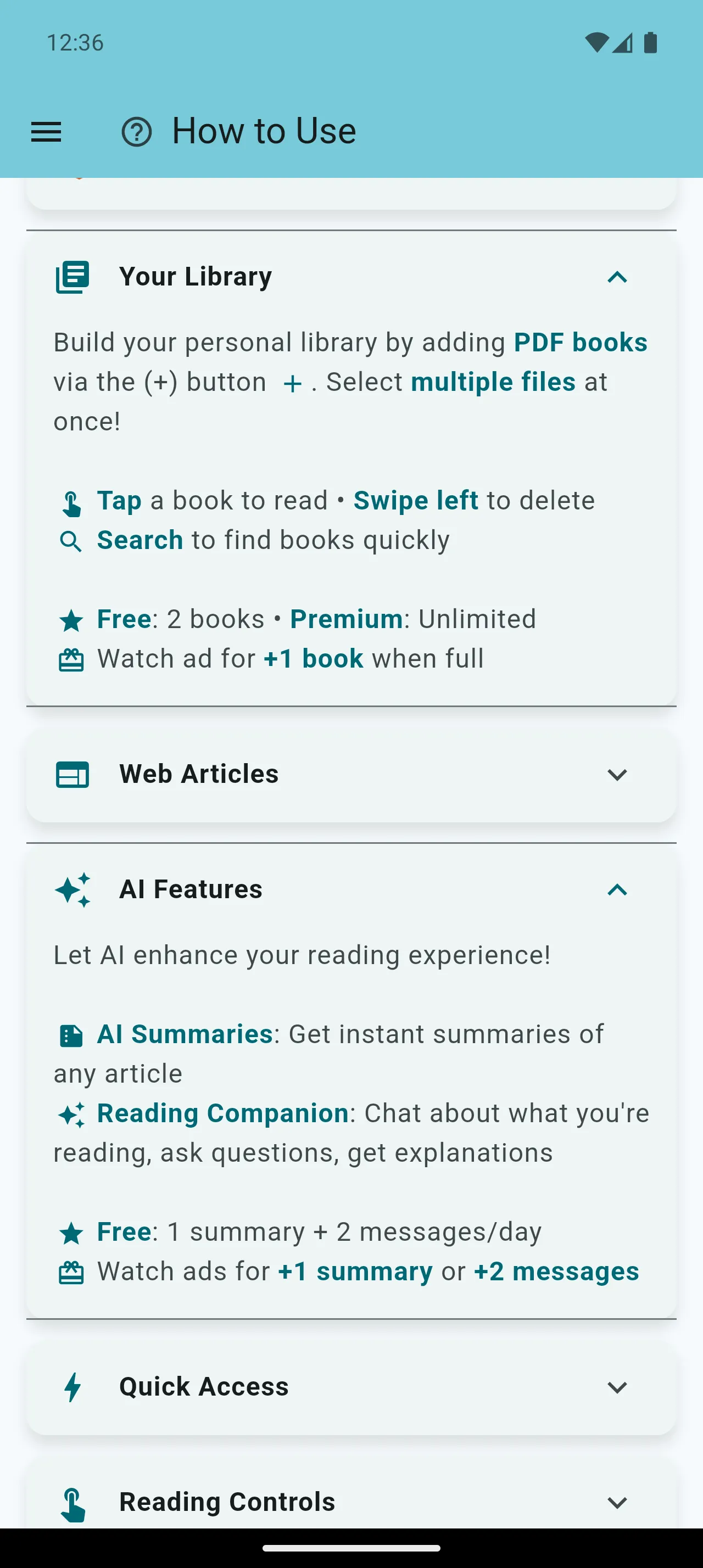The height and width of the screenshot is (1568, 703).
Task: Expand the Web Articles section
Action: click(617, 775)
